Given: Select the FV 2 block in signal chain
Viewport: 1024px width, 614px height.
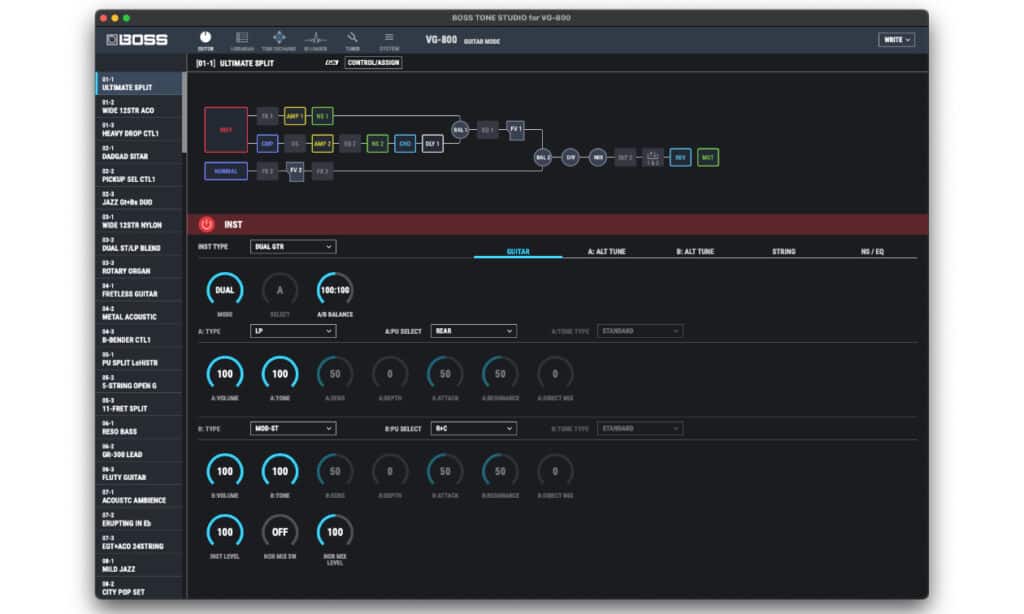Looking at the screenshot, I should click(x=295, y=171).
